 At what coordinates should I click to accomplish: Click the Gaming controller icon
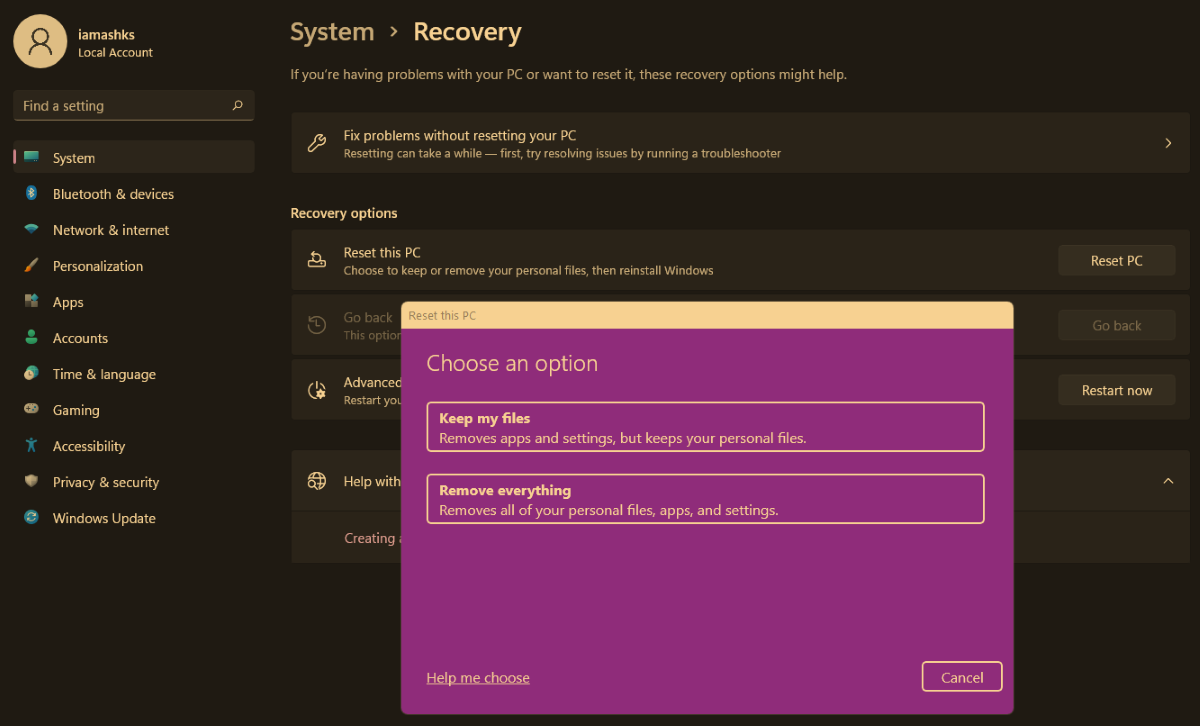(32, 409)
